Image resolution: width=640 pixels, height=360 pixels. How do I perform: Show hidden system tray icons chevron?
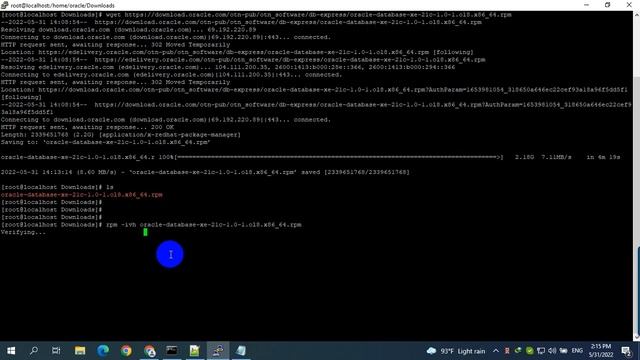496,351
